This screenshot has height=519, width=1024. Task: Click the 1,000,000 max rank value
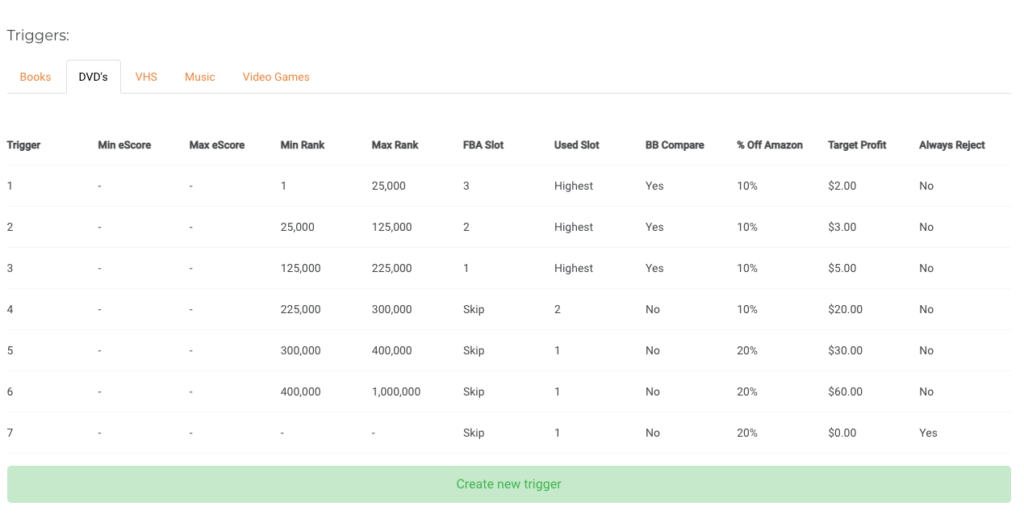396,392
